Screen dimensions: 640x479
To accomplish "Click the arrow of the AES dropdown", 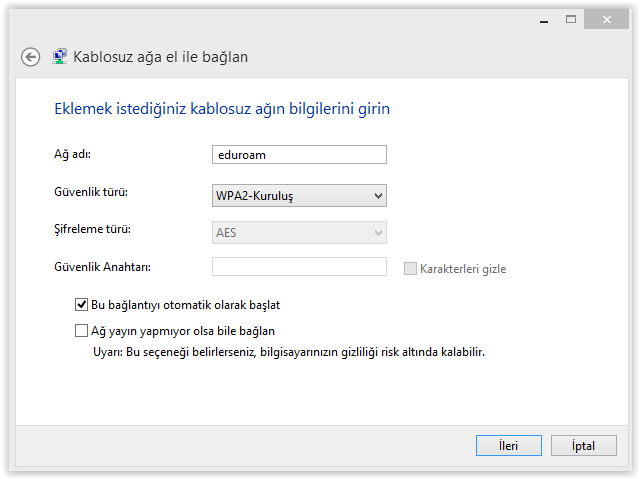I will (x=378, y=233).
